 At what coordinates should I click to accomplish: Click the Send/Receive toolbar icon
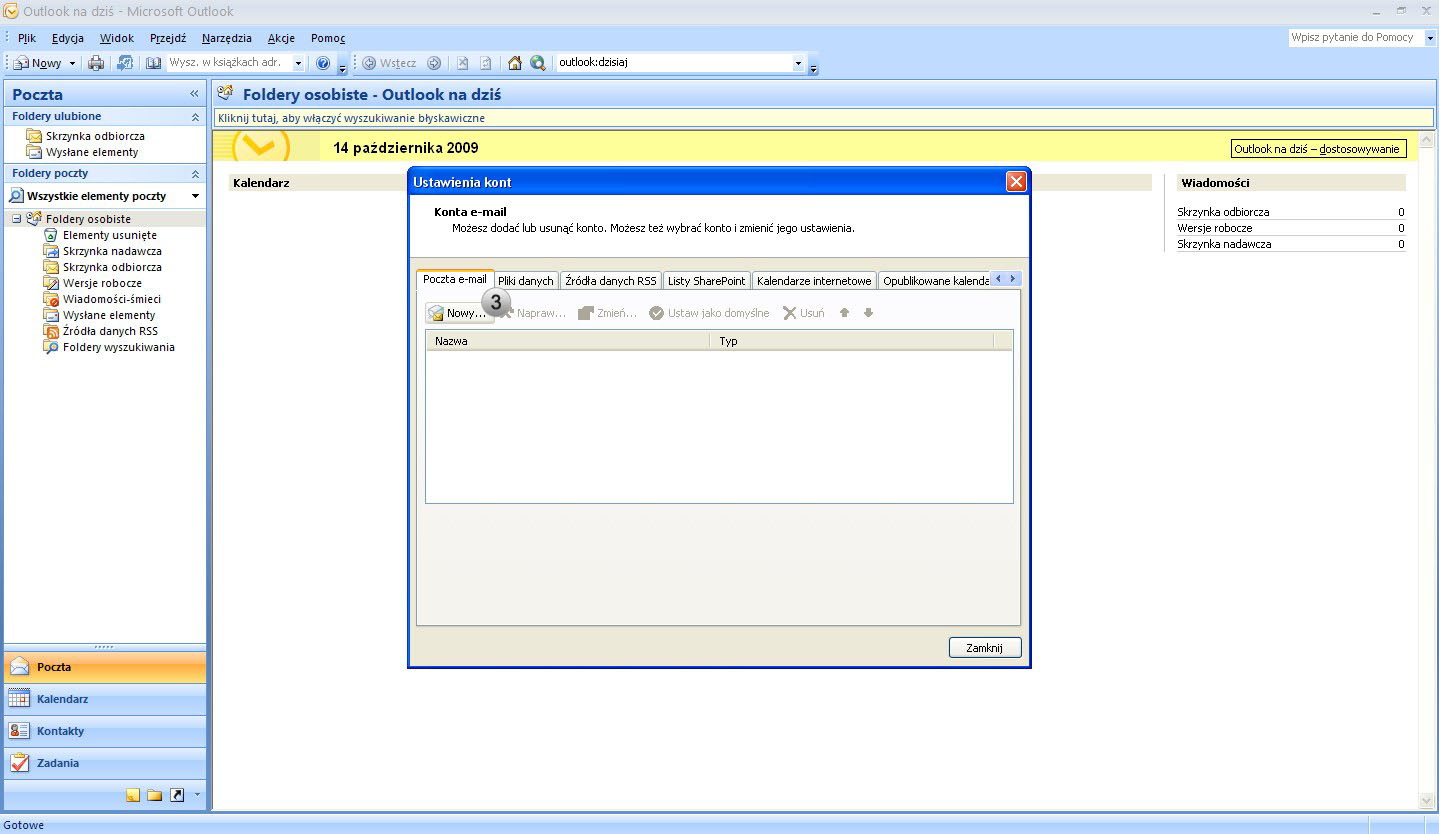[x=125, y=63]
